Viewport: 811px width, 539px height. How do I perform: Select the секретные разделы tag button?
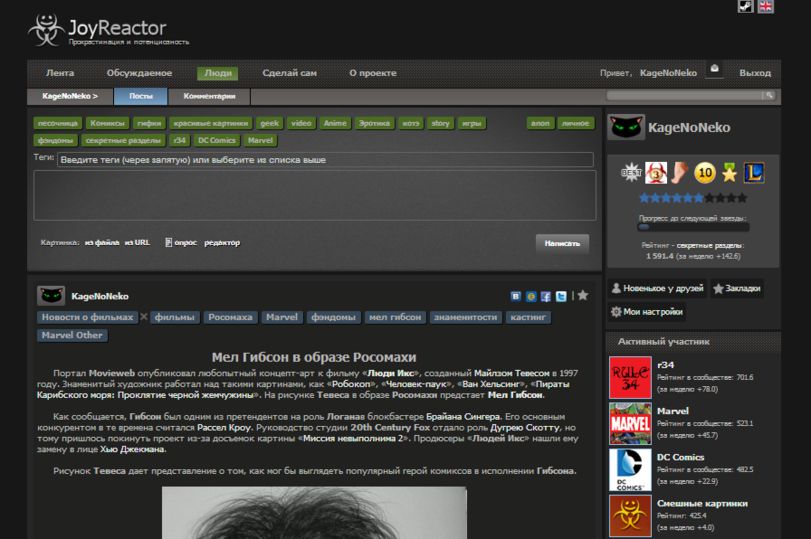[x=123, y=140]
